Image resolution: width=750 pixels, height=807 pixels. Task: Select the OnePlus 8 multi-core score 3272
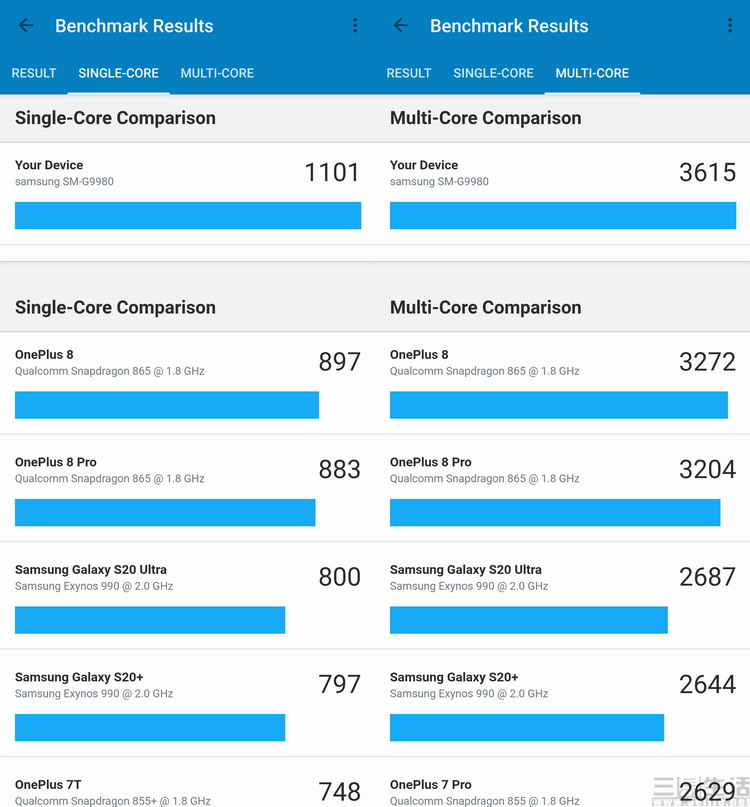(707, 362)
